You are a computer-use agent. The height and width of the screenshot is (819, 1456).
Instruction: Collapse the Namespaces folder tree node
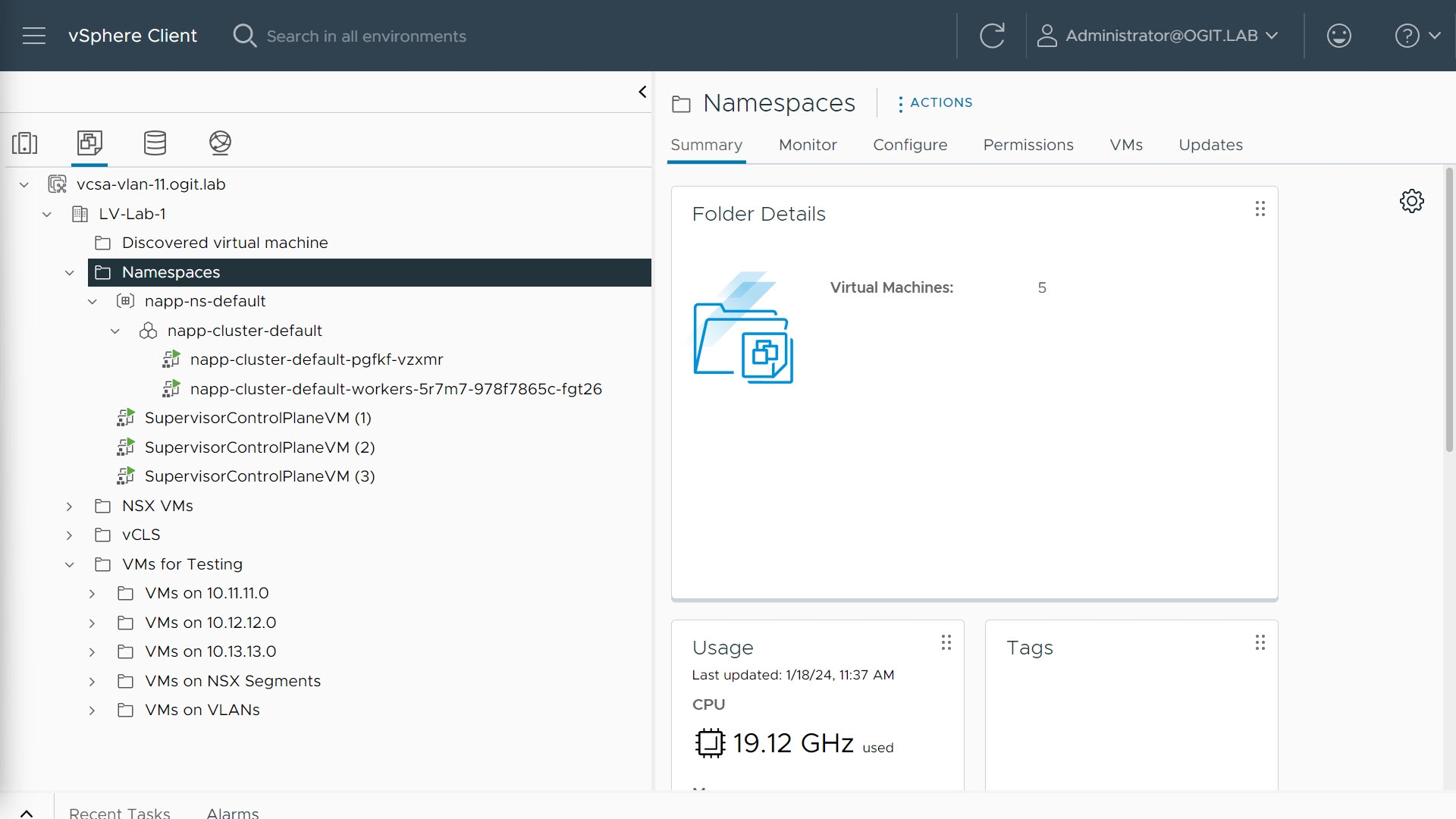70,272
